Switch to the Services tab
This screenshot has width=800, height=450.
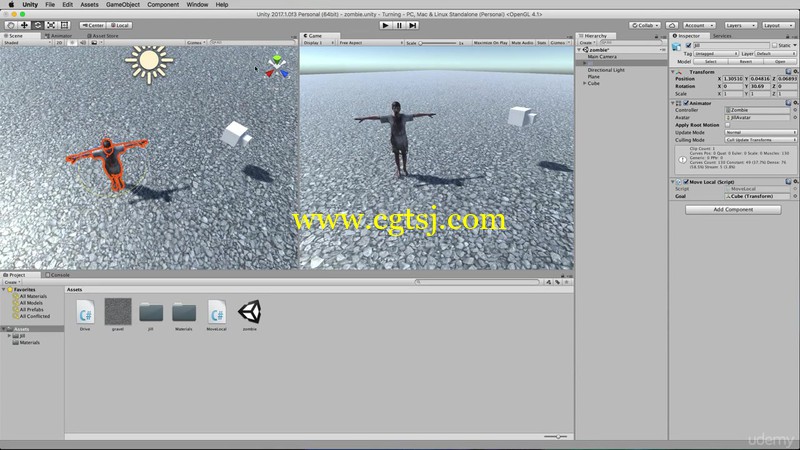722,36
